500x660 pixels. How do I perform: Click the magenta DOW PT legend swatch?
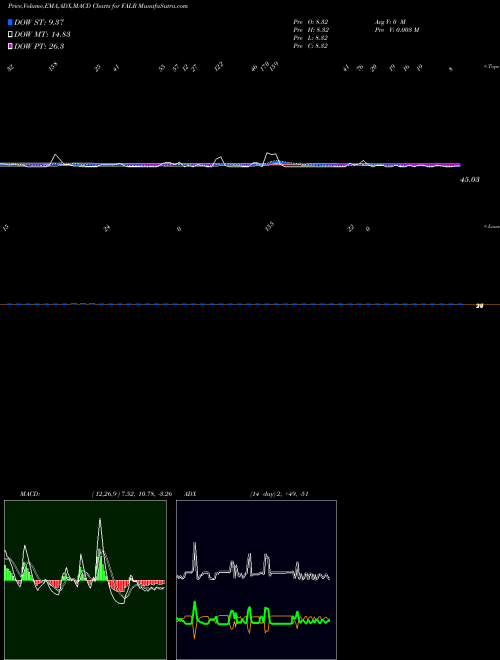pos(10,46)
